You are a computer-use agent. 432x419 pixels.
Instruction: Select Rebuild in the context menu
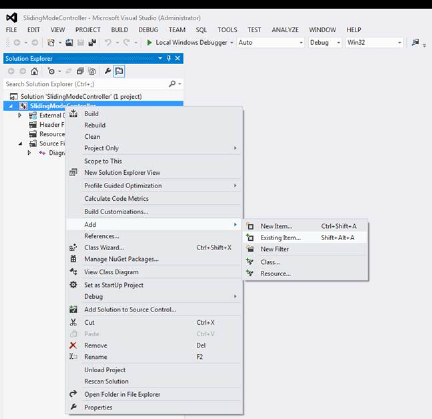(x=95, y=125)
